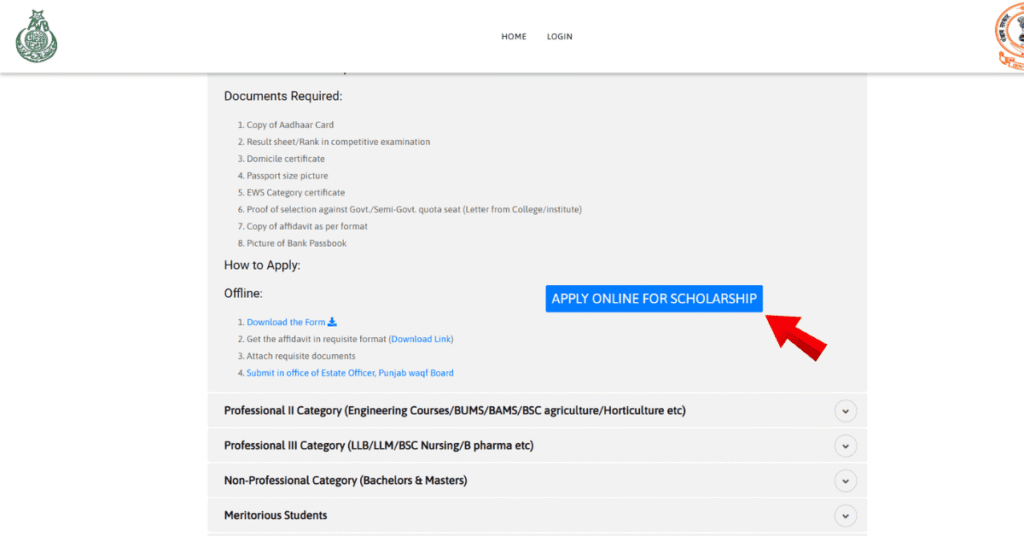Image resolution: width=1024 pixels, height=536 pixels.
Task: Select the EWS Category certificate item
Action: pyautogui.click(x=296, y=193)
